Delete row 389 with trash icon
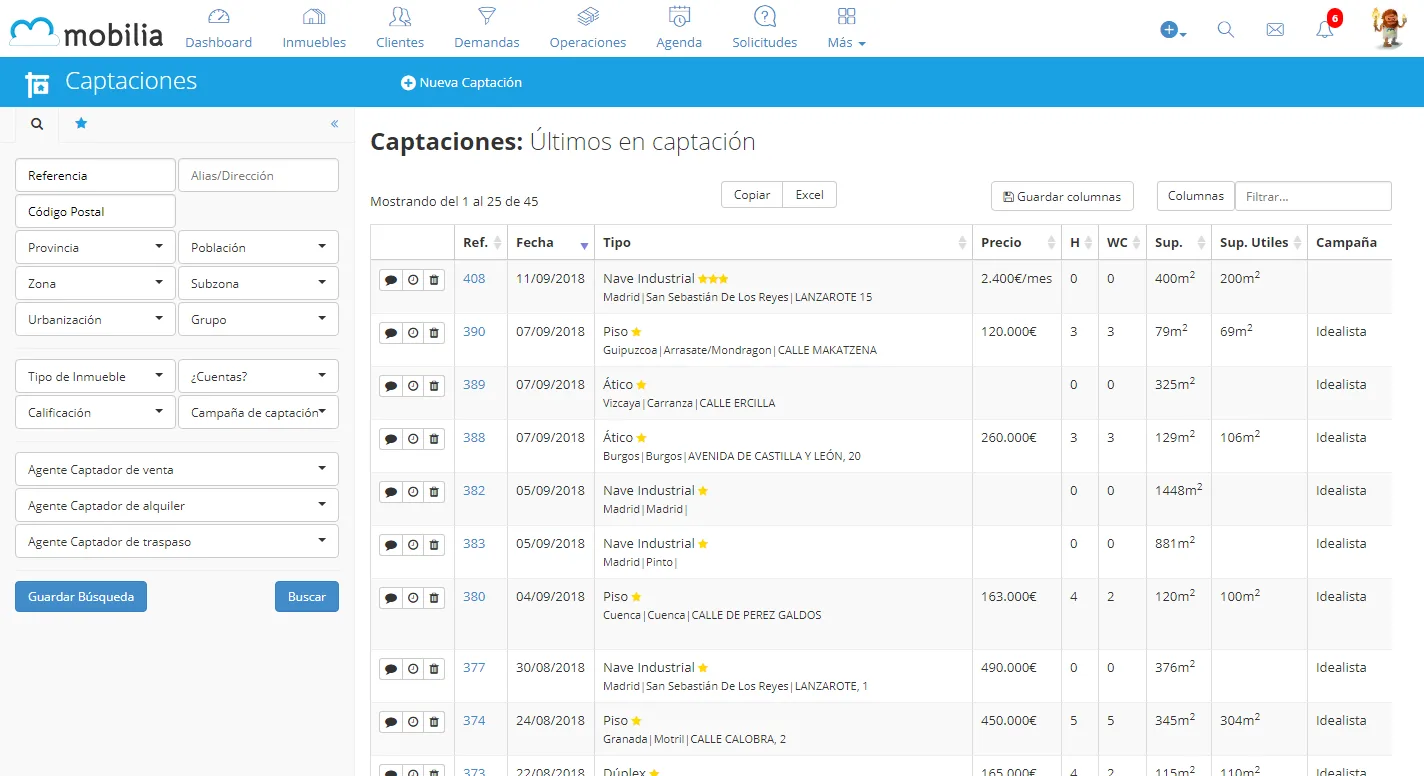1424x776 pixels. (x=434, y=386)
